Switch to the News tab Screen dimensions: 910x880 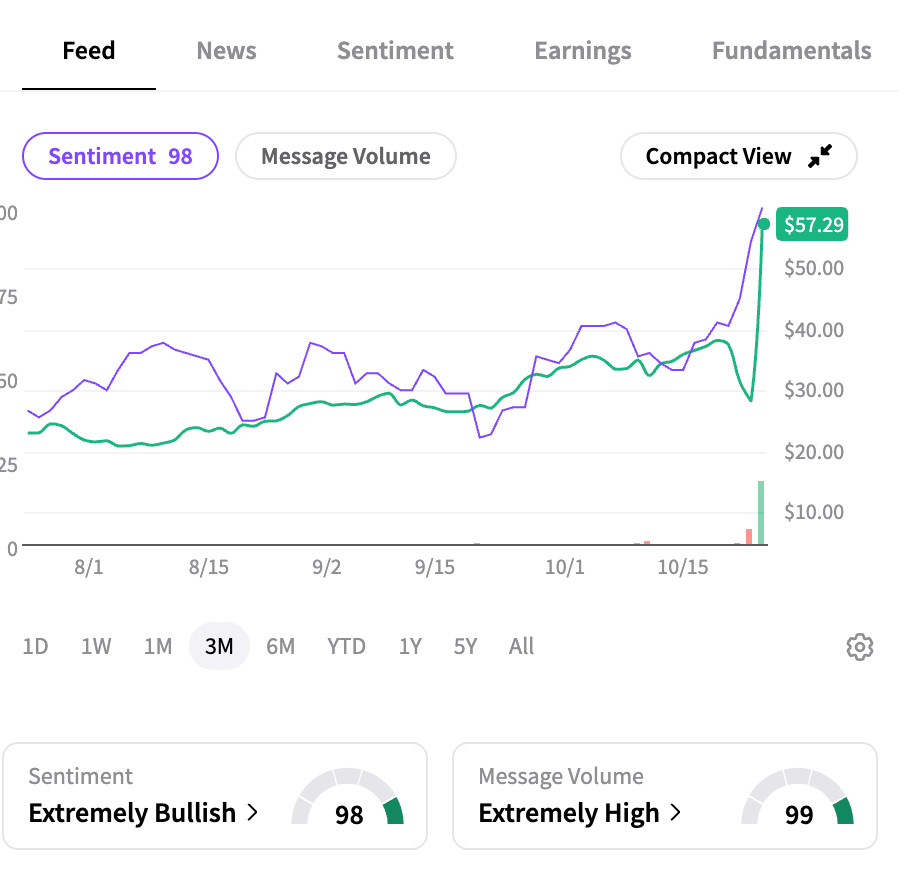226,51
